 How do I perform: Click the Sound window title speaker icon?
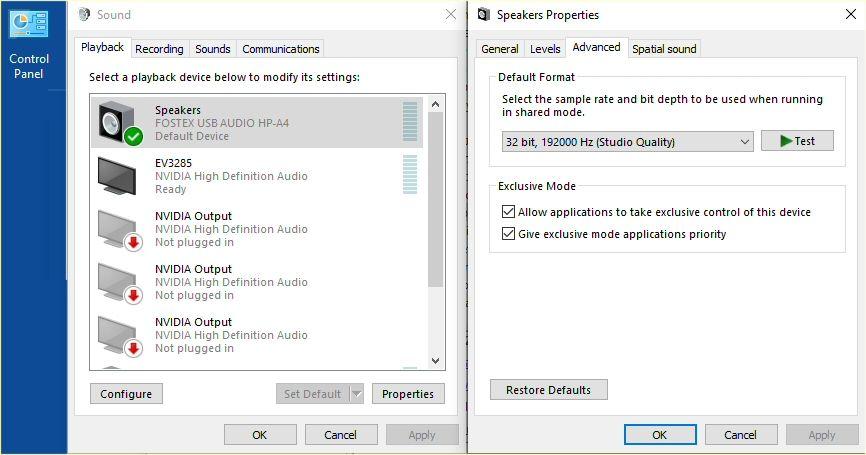(84, 14)
